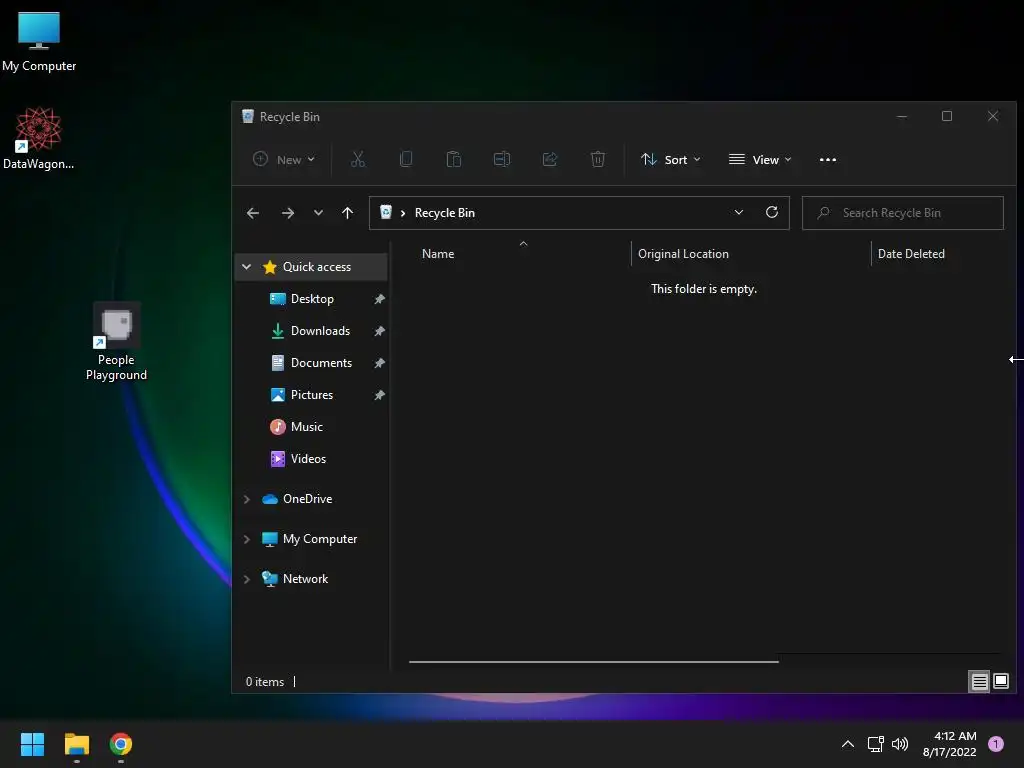1024x768 pixels.
Task: Expand the Network tree node
Action: pos(246,579)
